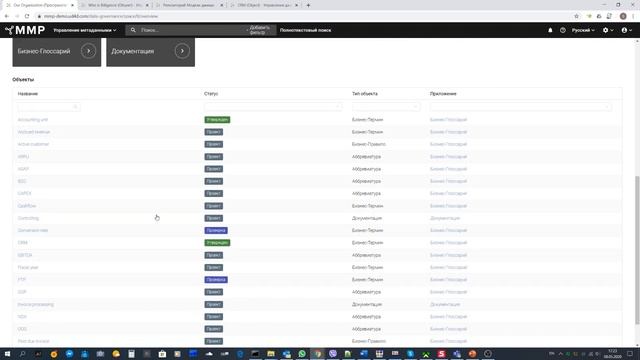The width and height of the screenshot is (640, 360).
Task: Expand the Управление метаданными menu
Action: tap(84, 30)
